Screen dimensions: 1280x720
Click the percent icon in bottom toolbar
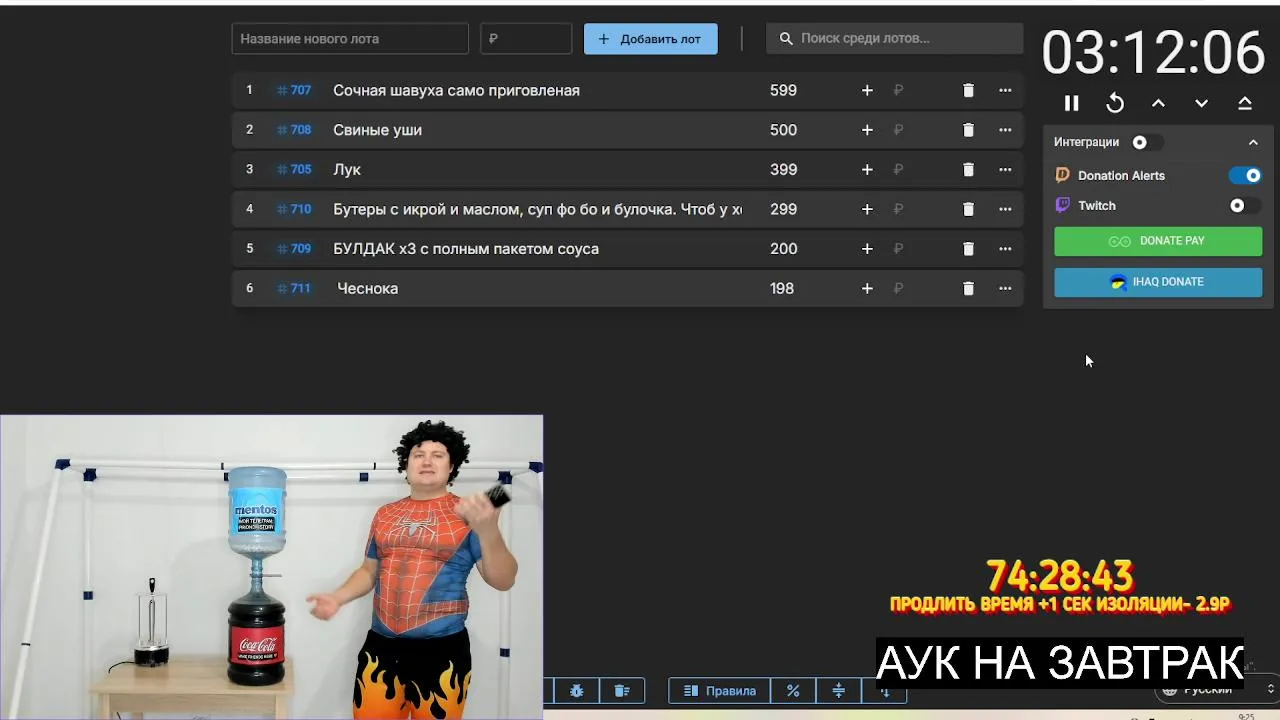pos(793,690)
